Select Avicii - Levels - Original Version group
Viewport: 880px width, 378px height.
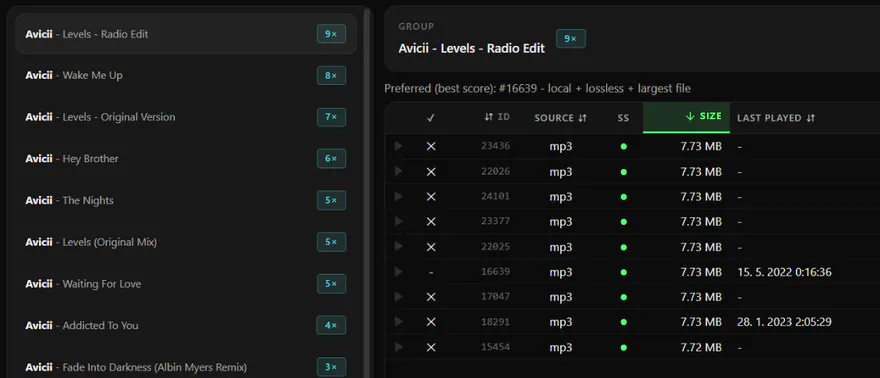click(x=186, y=117)
